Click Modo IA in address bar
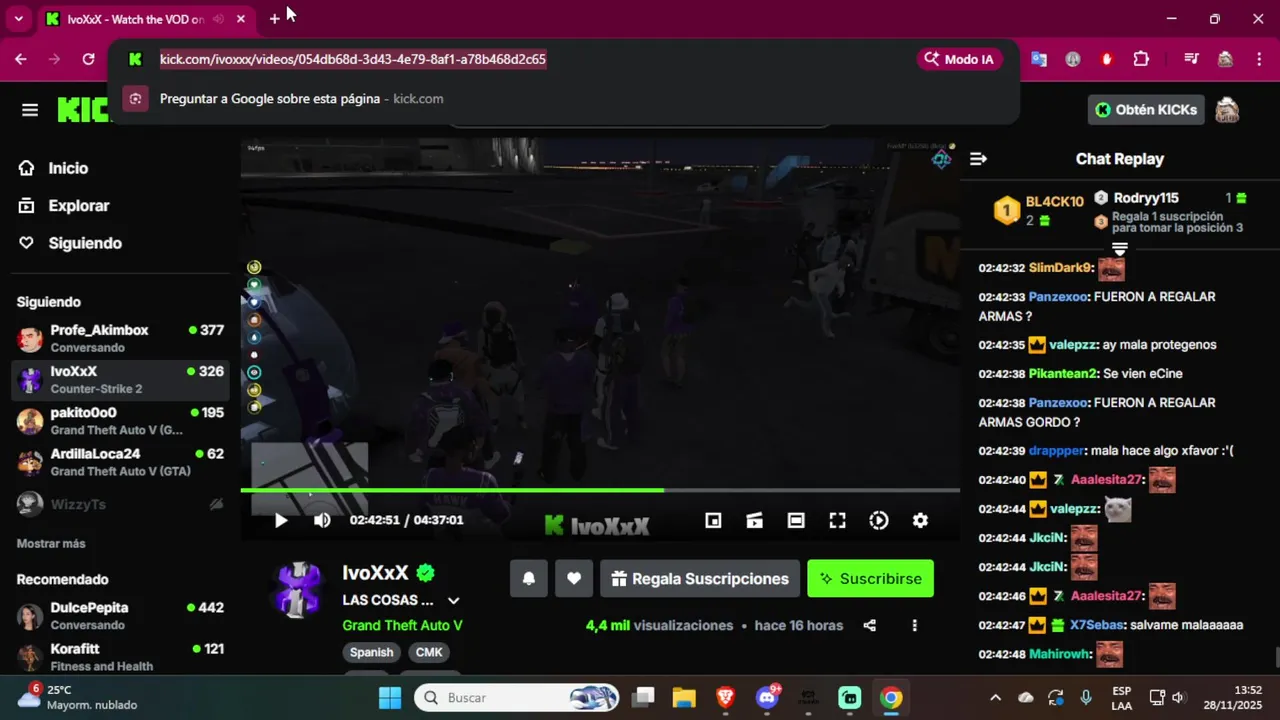The image size is (1280, 720). (x=959, y=59)
